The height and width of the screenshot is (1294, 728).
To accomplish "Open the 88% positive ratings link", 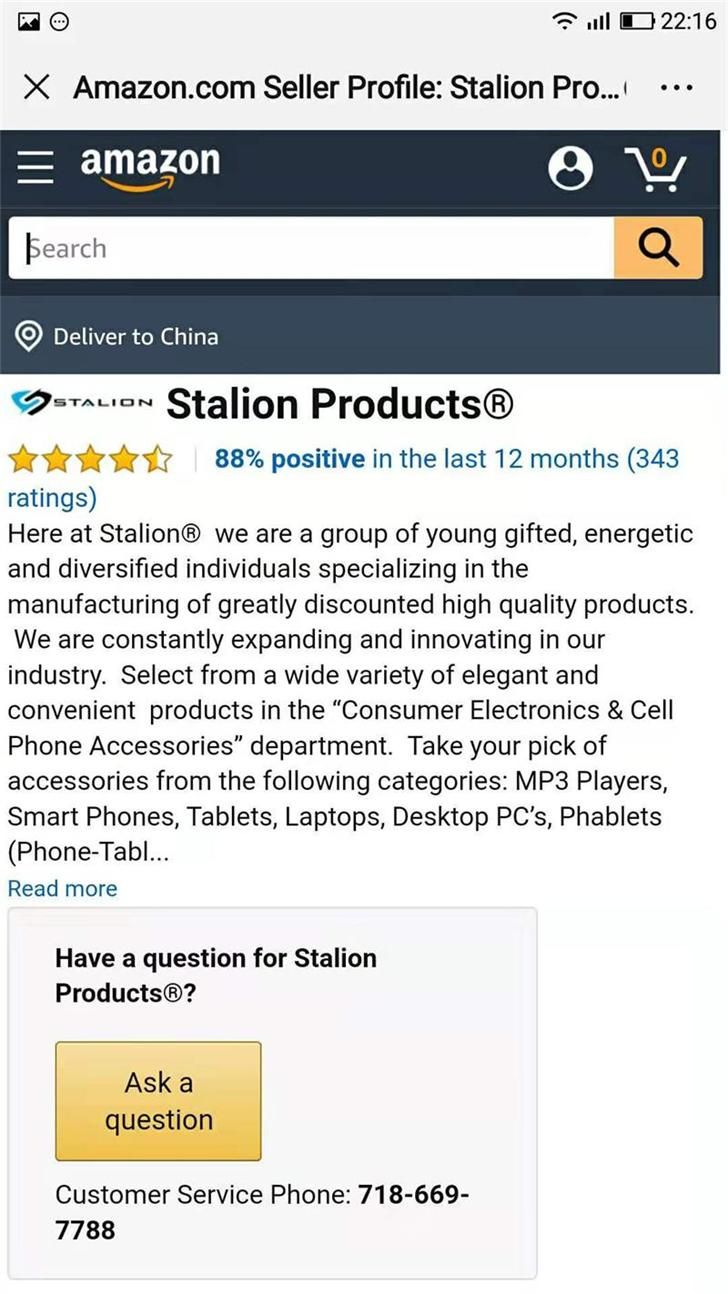I will [290, 459].
